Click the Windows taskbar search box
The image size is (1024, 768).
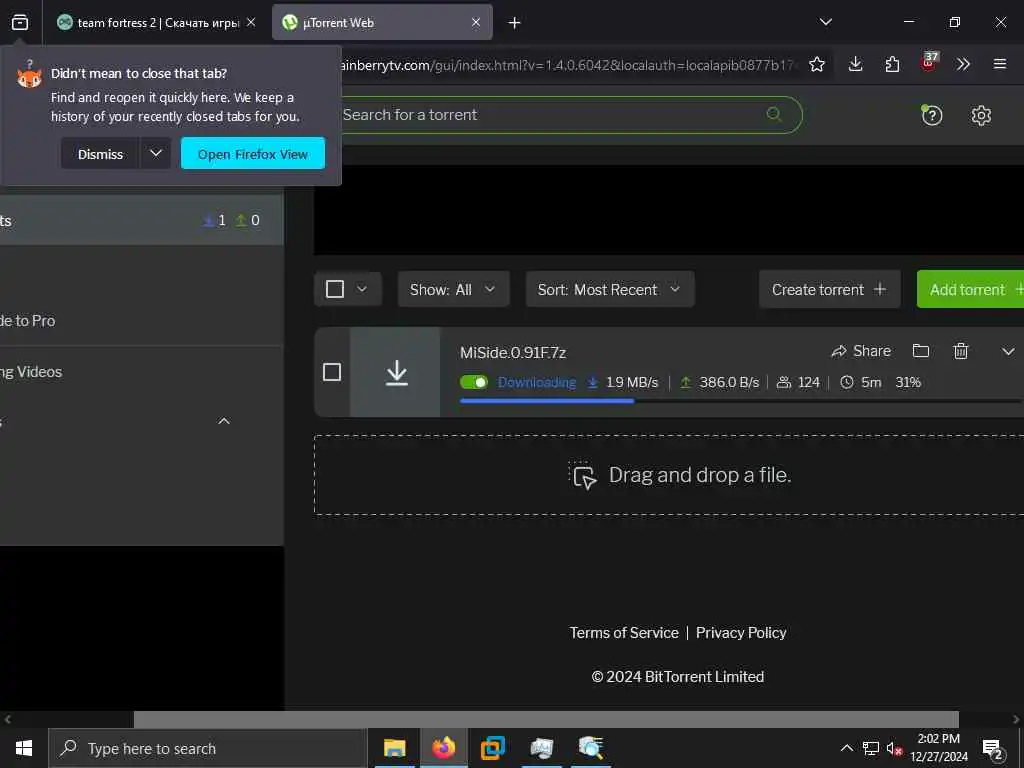pos(208,748)
